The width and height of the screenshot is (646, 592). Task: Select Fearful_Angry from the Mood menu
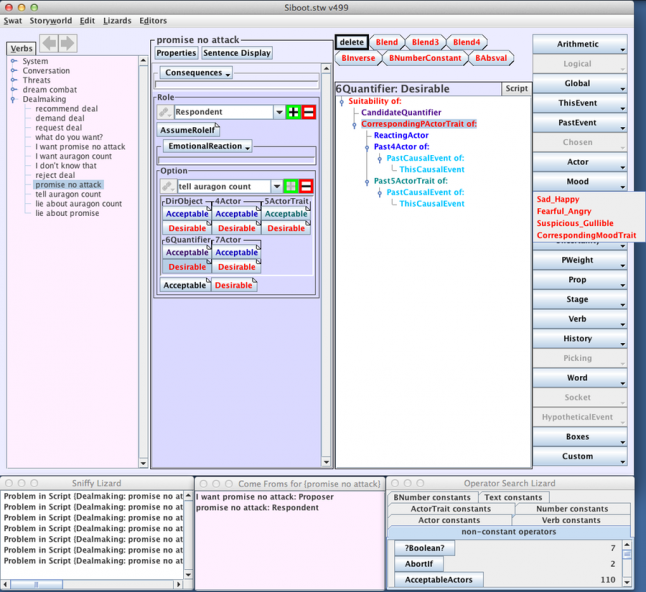(564, 211)
